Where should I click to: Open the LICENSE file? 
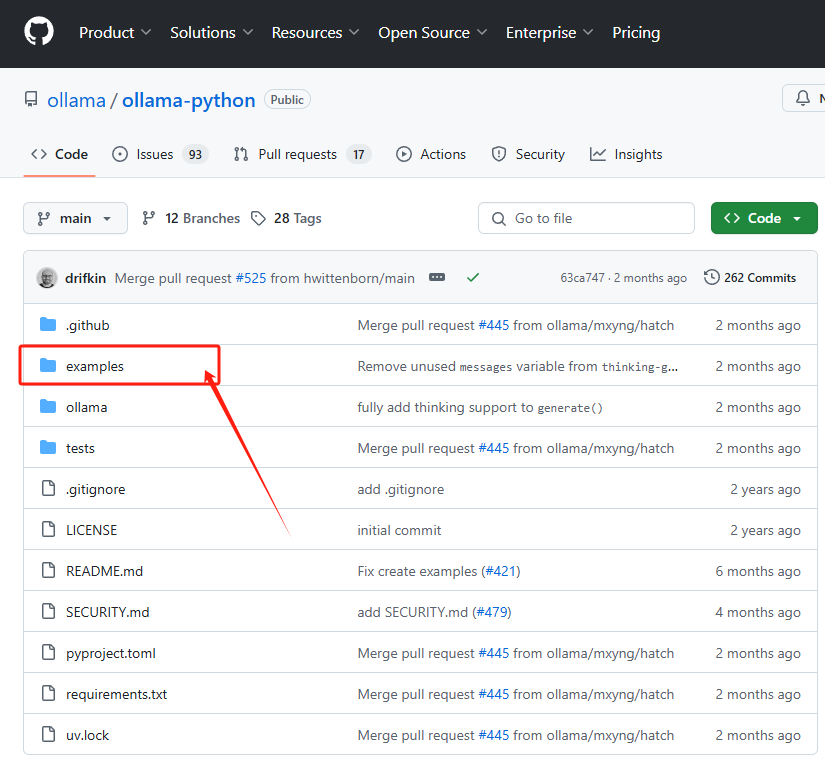click(92, 530)
